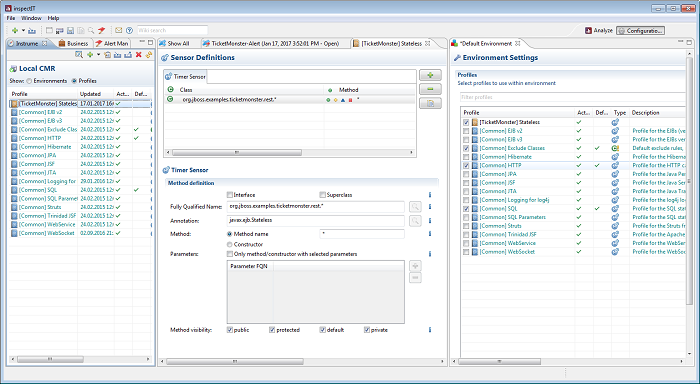
Task: Open the dropdown arrow beside main toolbar plus
Action: 23,30
